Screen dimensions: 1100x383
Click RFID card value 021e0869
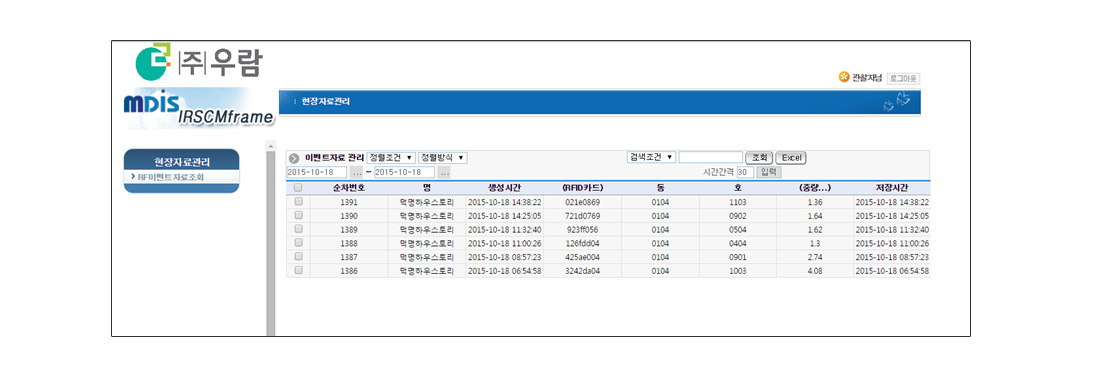point(582,202)
